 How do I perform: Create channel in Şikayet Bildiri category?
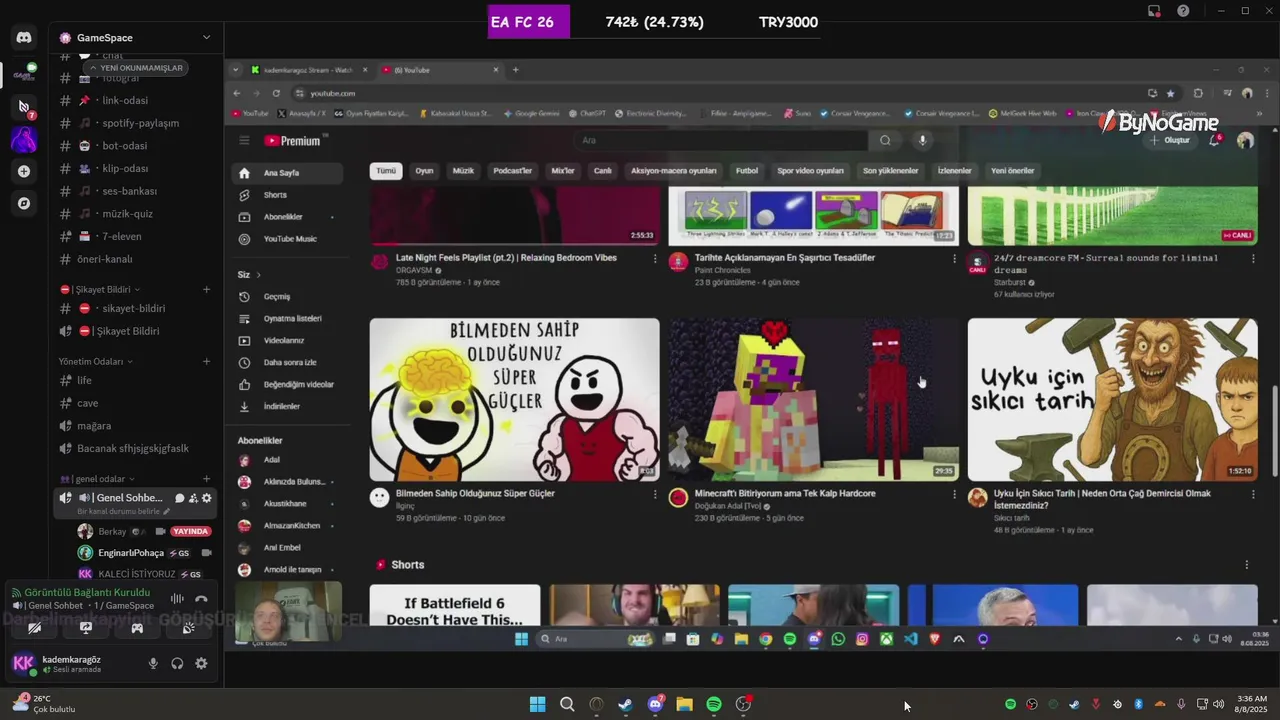point(207,289)
